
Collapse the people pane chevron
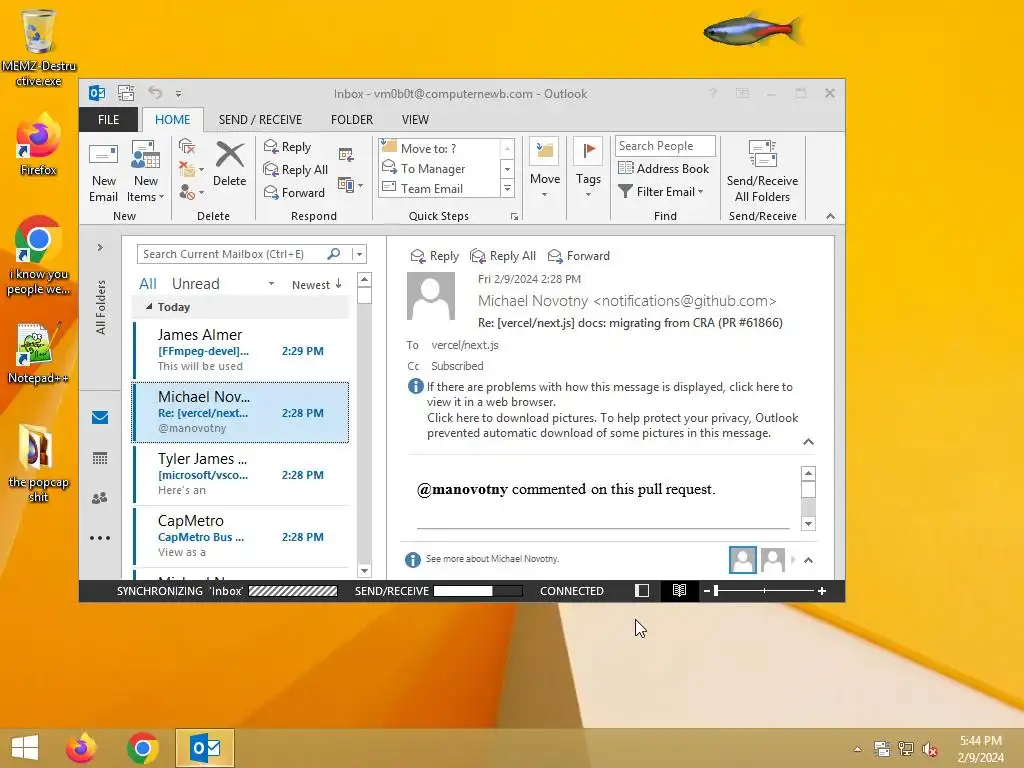pos(808,560)
